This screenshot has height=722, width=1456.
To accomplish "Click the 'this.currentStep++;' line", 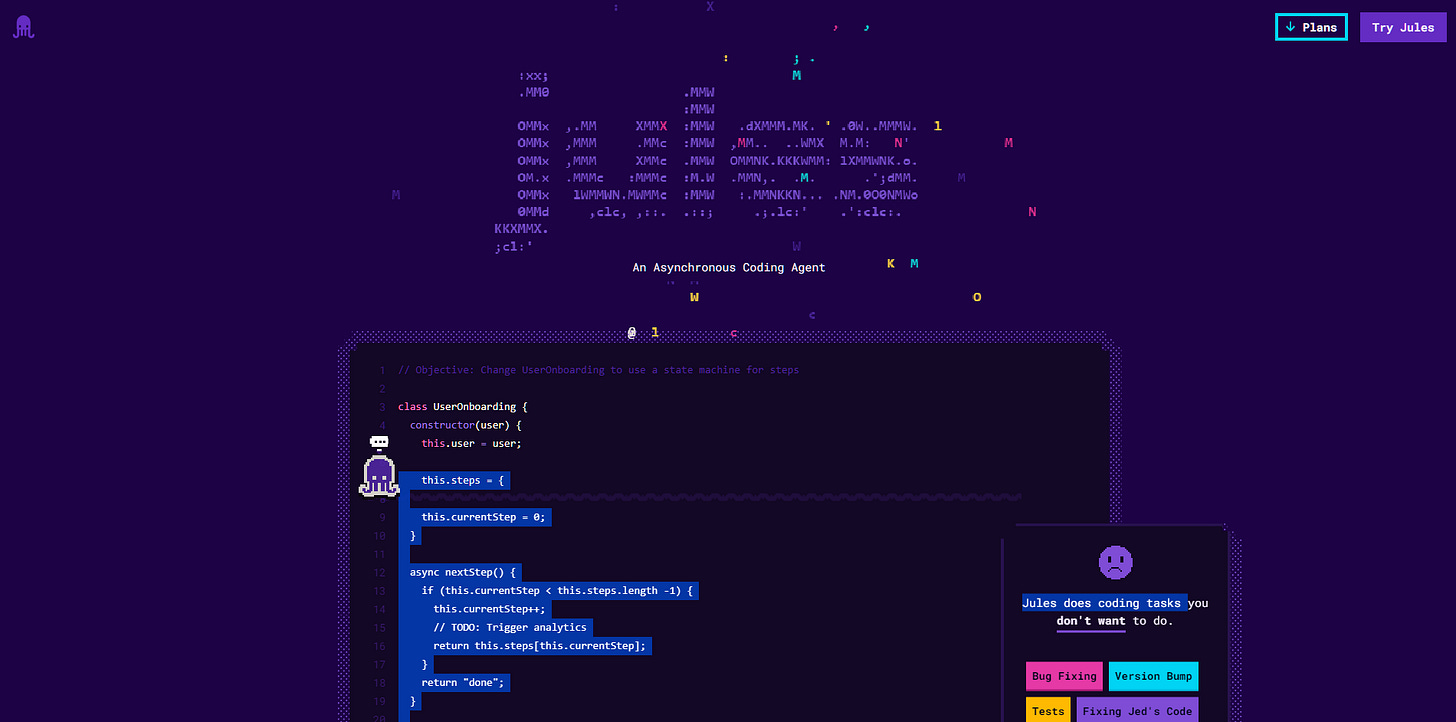I will [491, 609].
